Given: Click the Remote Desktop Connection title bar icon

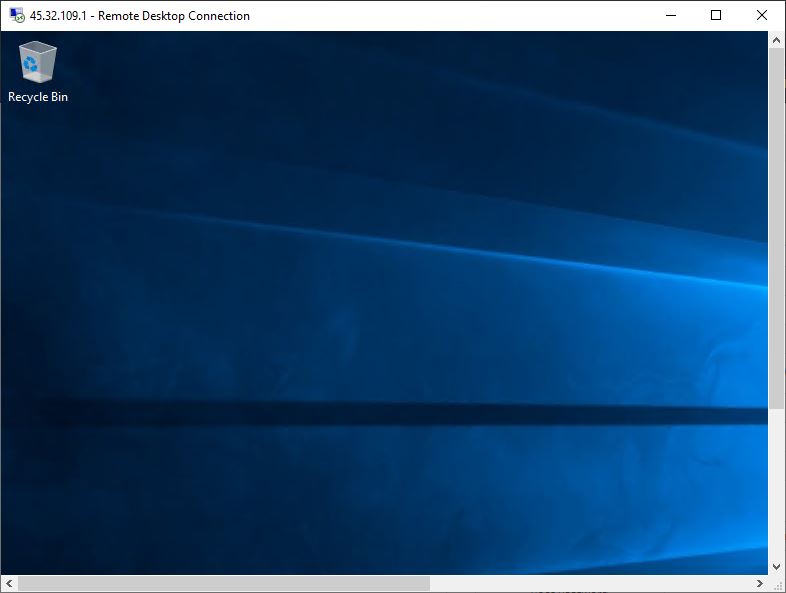Looking at the screenshot, I should coord(17,16).
